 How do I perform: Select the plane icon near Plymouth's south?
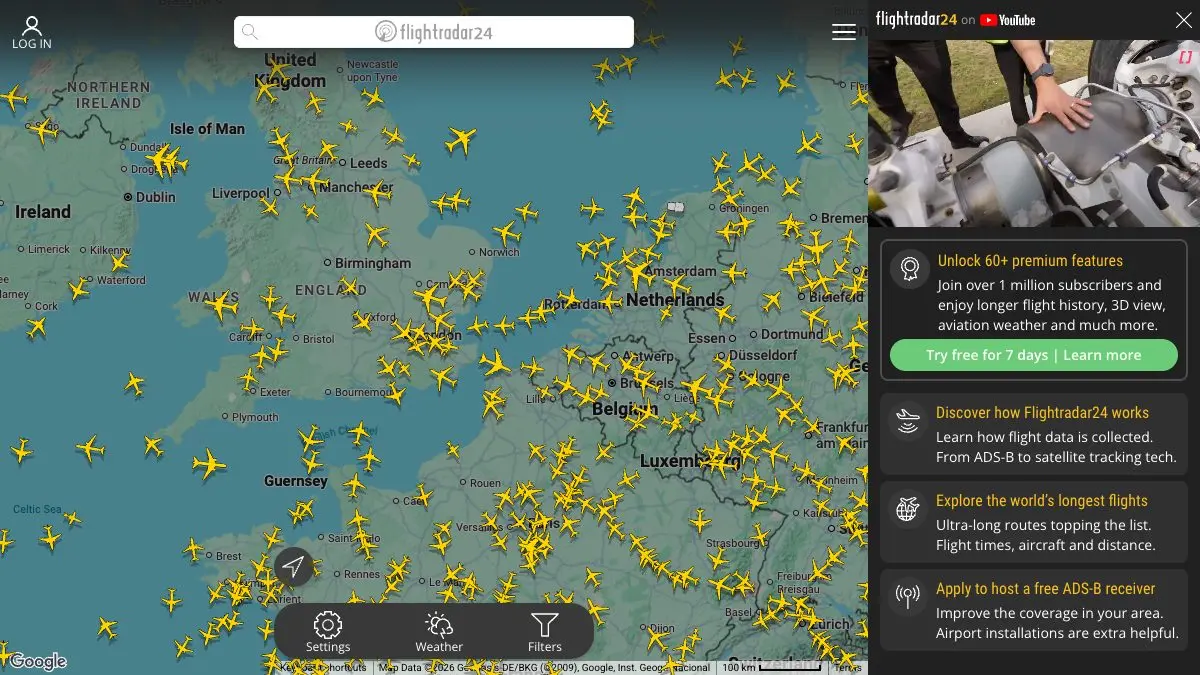208,463
